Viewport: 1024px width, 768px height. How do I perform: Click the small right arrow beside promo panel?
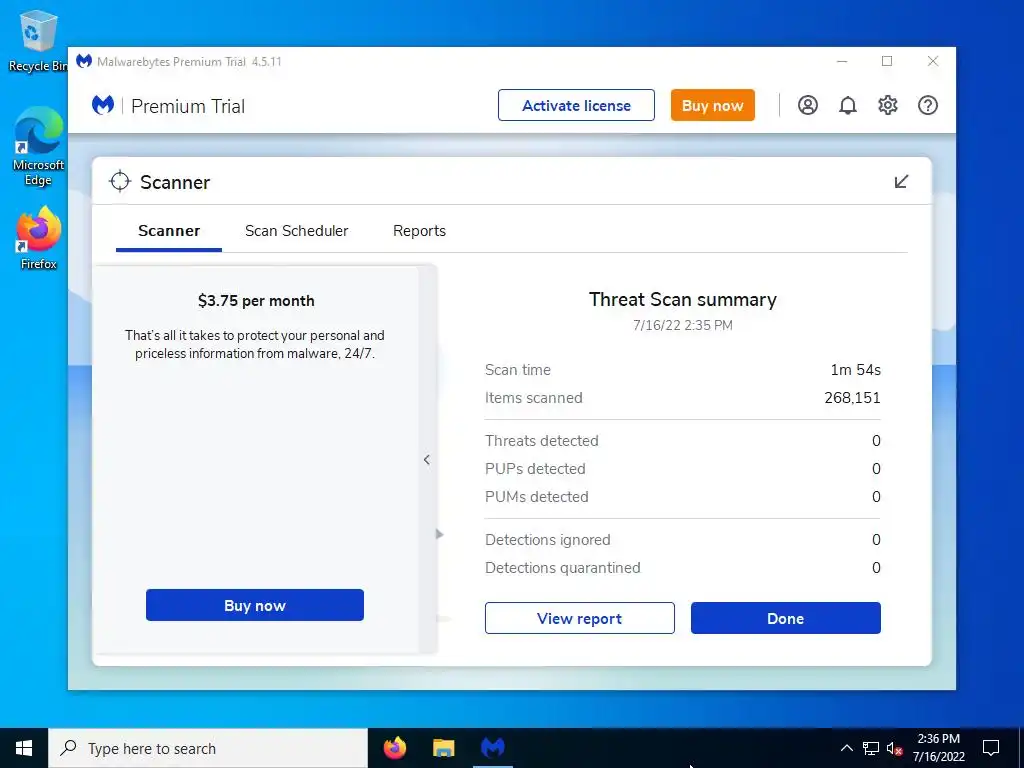coord(440,534)
